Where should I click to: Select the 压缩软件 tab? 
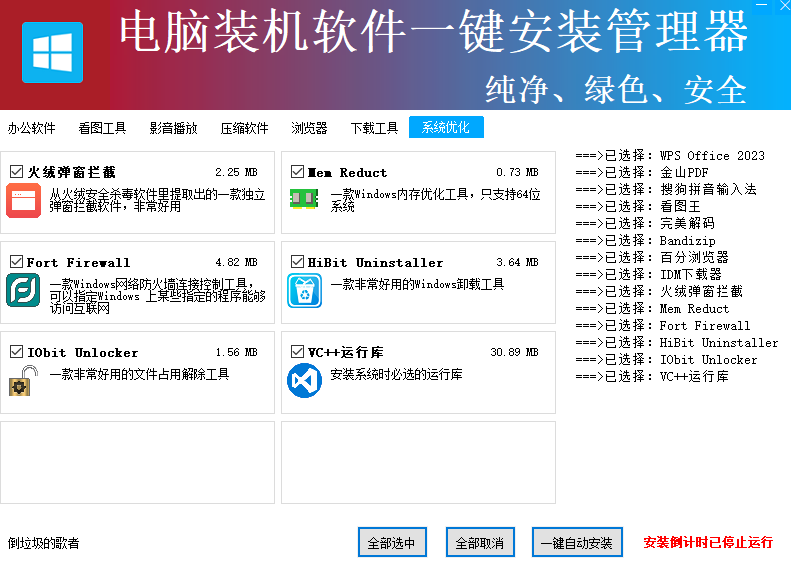click(244, 128)
